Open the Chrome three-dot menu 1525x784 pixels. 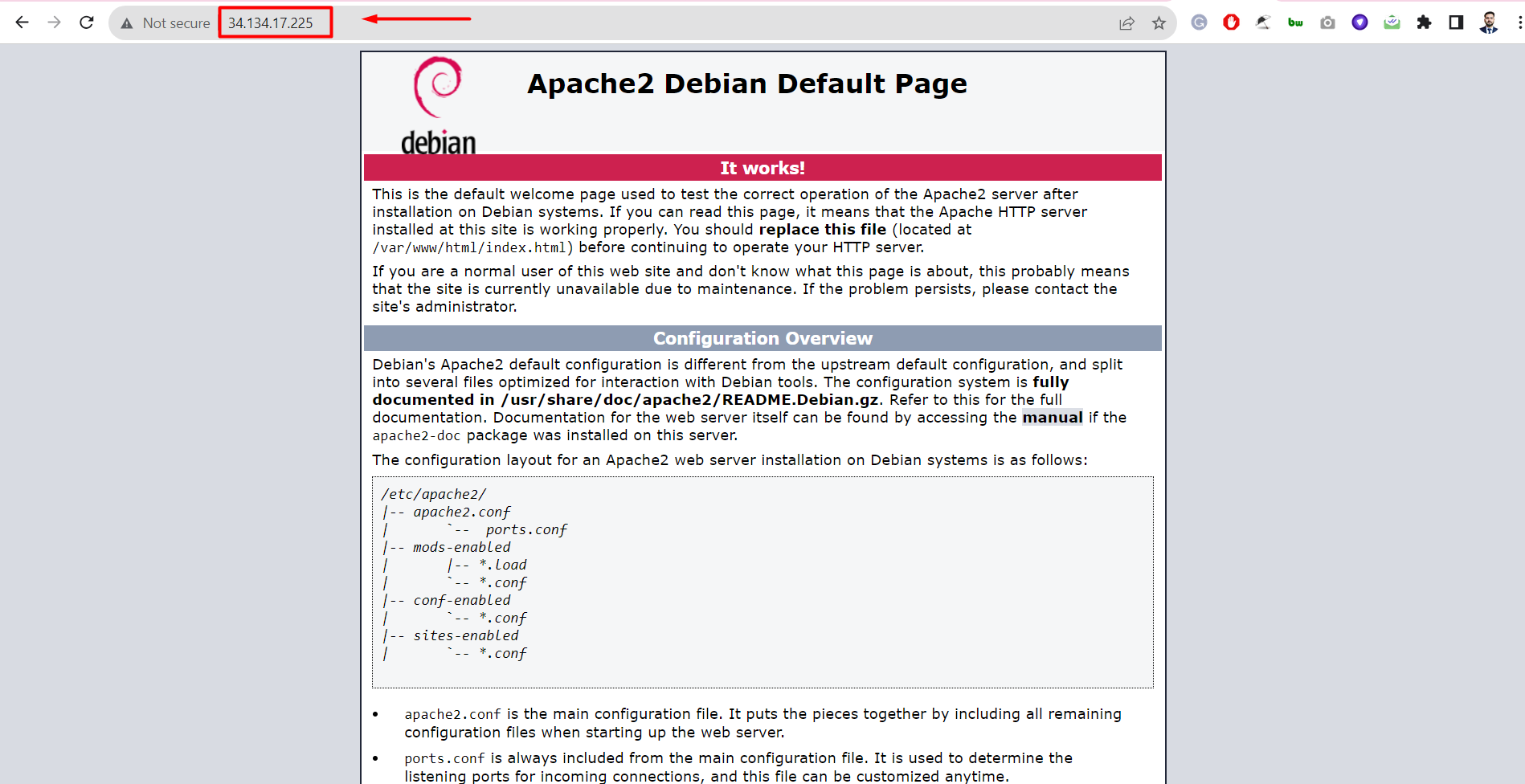[1519, 22]
